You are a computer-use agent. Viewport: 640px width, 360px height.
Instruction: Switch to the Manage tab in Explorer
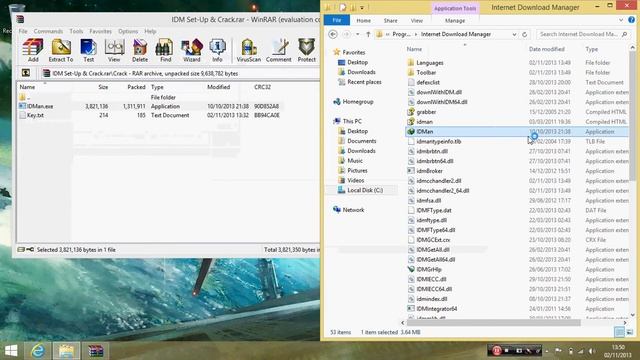[455, 20]
